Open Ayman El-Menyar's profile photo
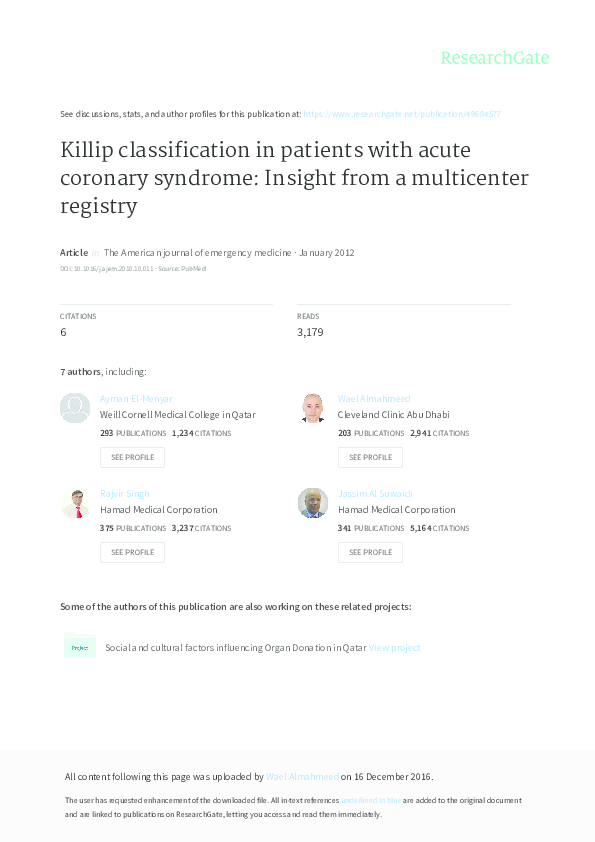The width and height of the screenshot is (595, 842). (x=75, y=408)
